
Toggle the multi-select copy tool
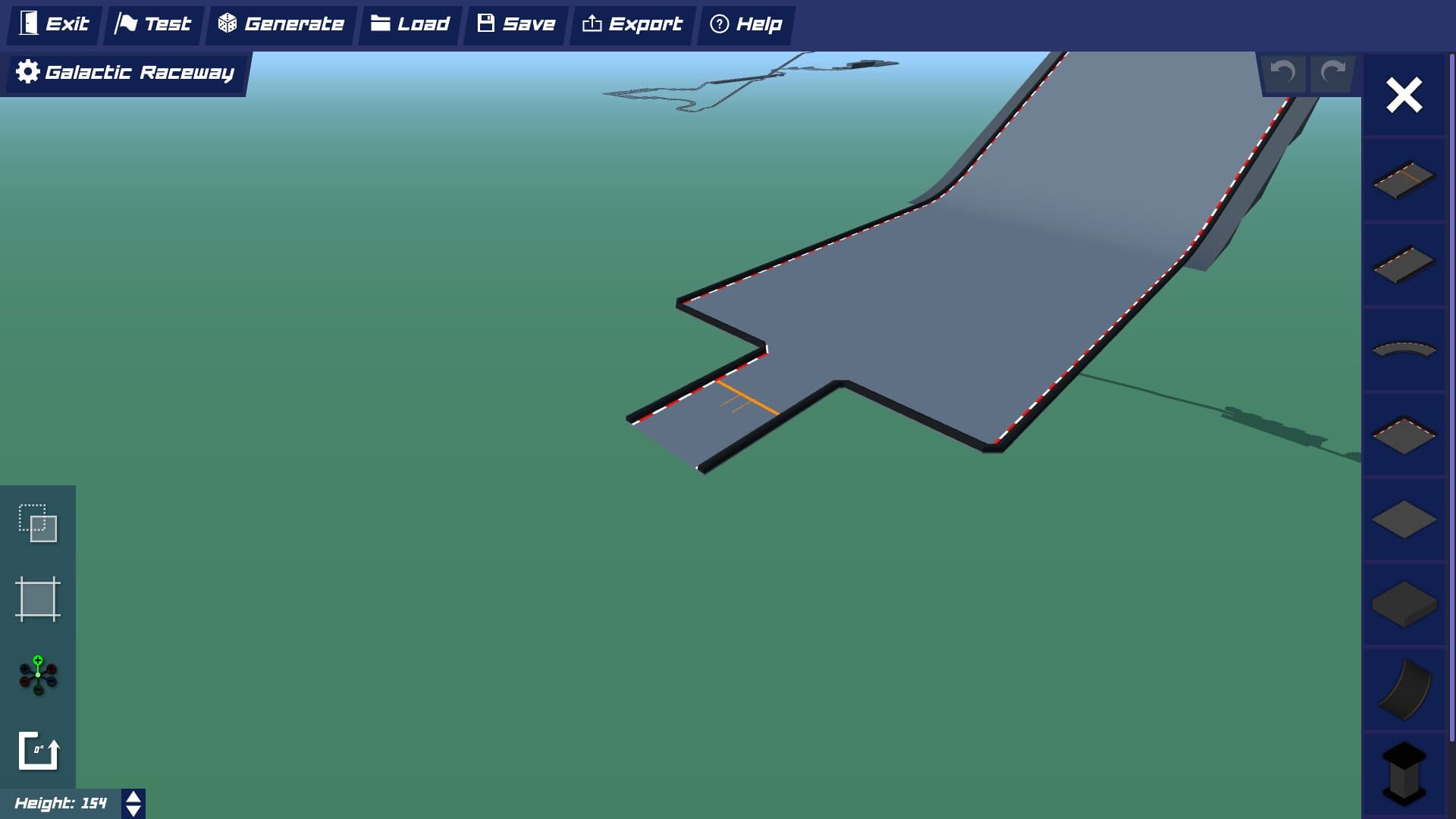38,523
